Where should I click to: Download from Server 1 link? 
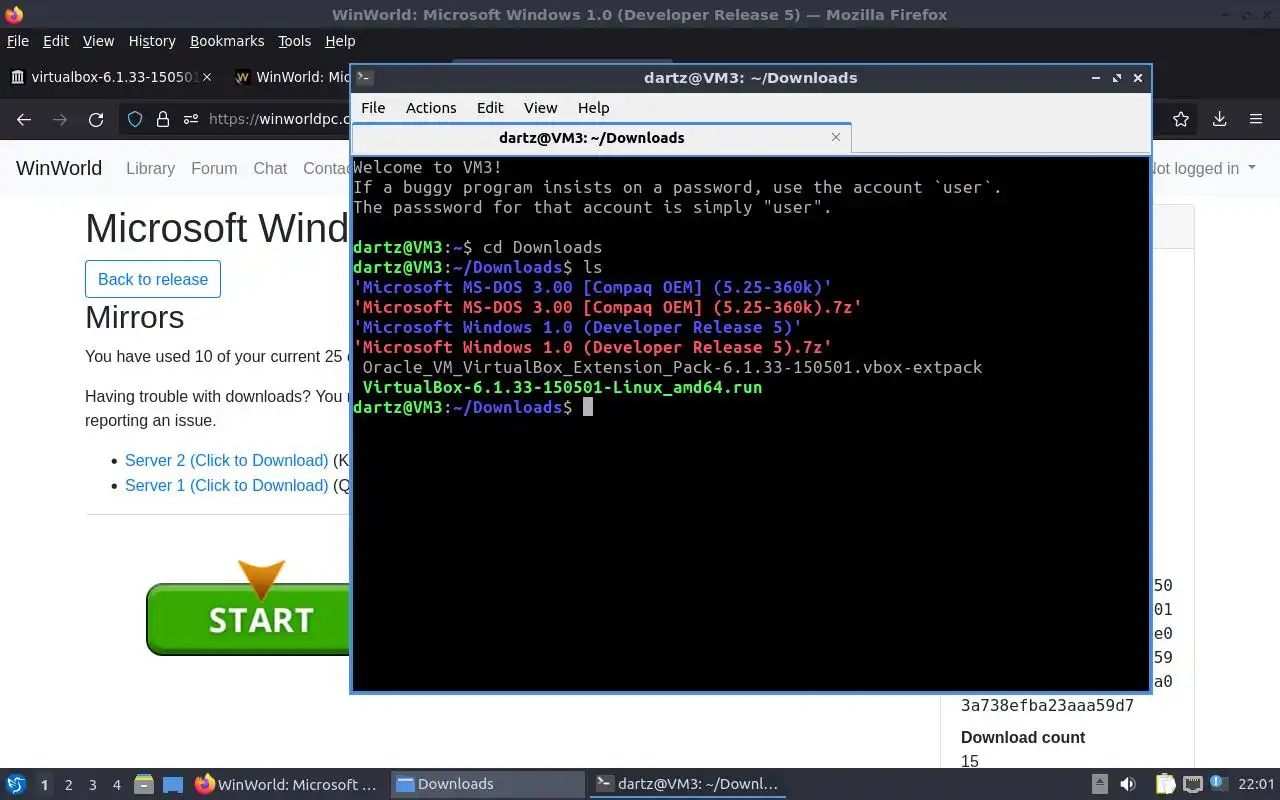pyautogui.click(x=226, y=485)
